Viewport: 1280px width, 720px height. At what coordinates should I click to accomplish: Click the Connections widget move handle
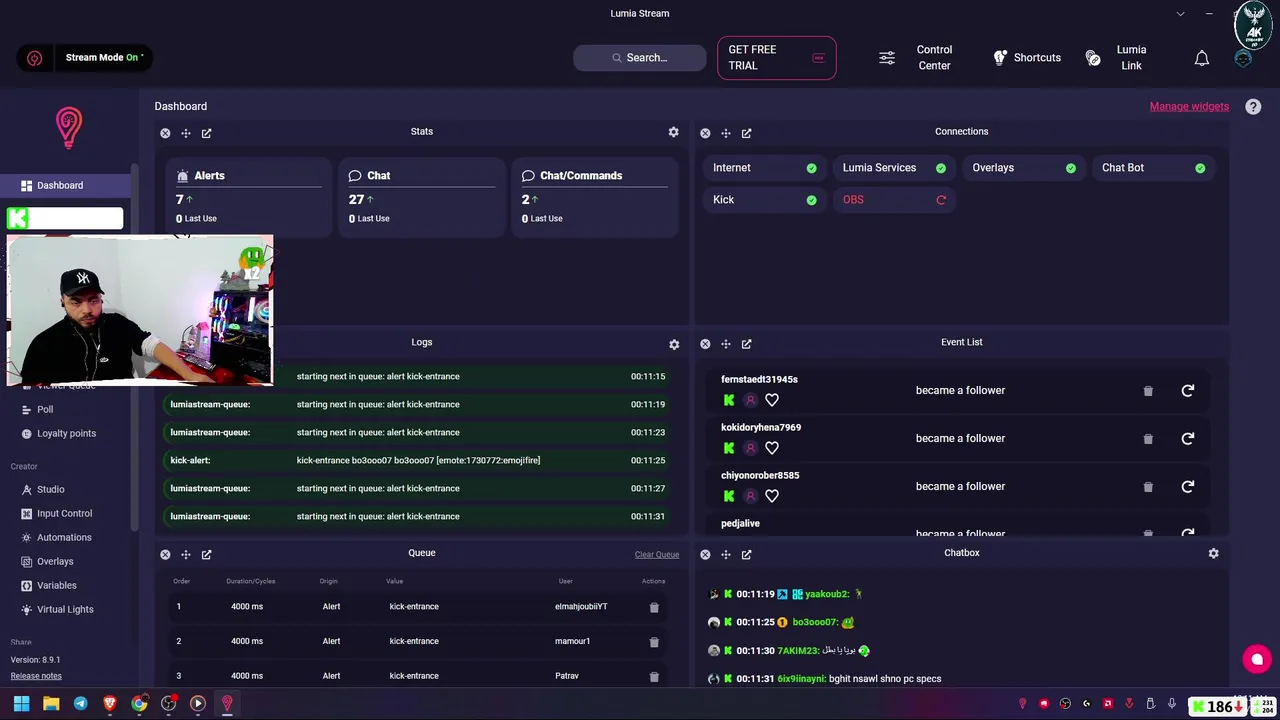[726, 133]
